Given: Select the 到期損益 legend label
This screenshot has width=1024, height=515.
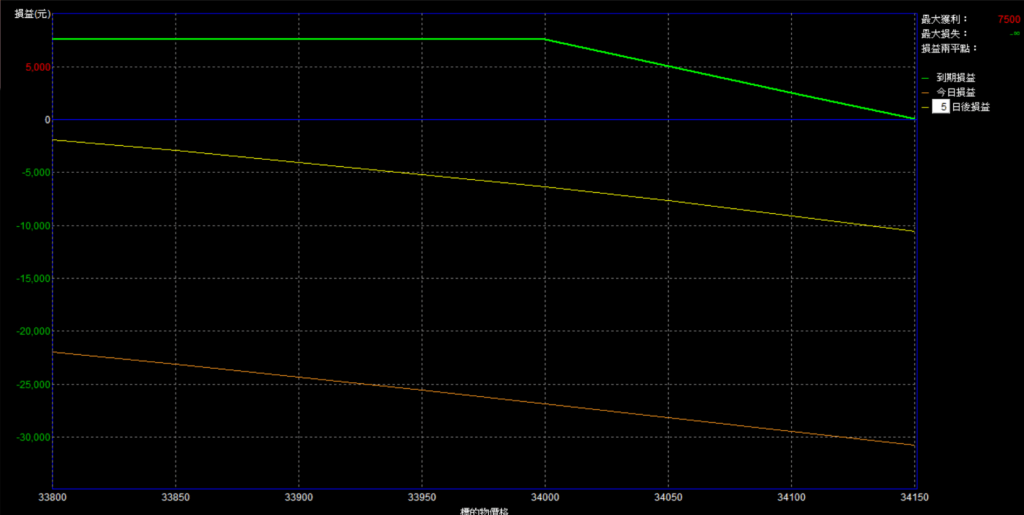Looking at the screenshot, I should pyautogui.click(x=955, y=78).
